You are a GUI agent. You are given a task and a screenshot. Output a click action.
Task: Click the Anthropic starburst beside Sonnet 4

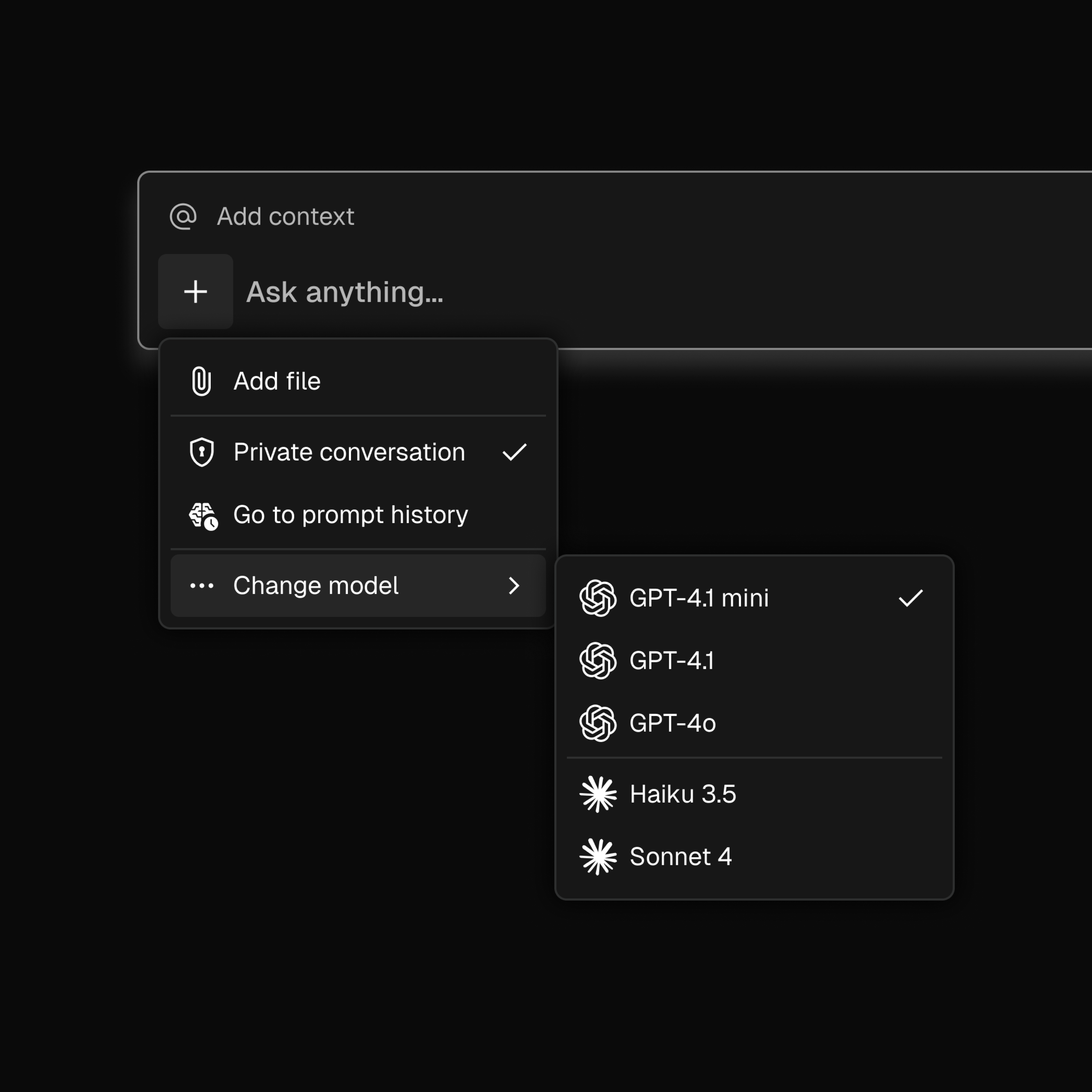598,856
